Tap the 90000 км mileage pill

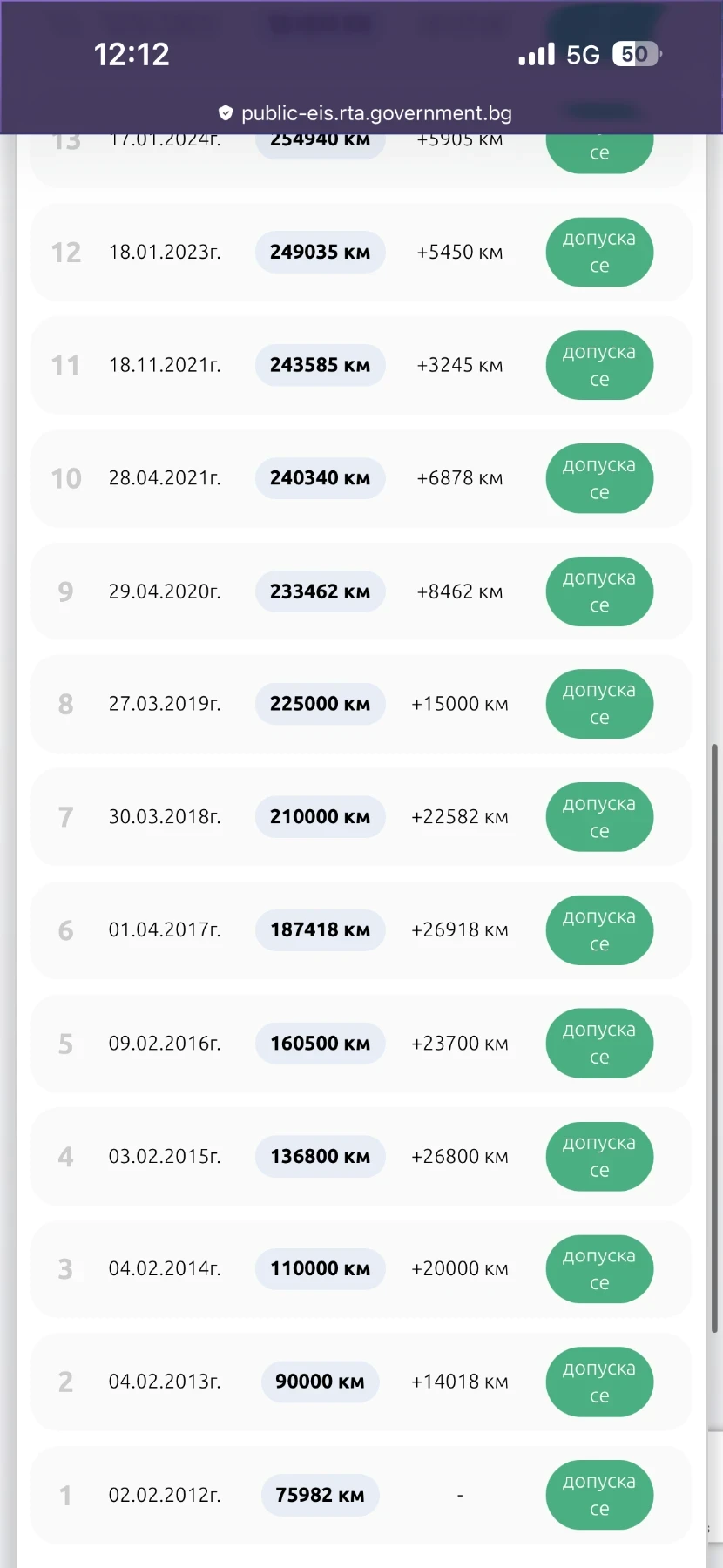point(320,1382)
